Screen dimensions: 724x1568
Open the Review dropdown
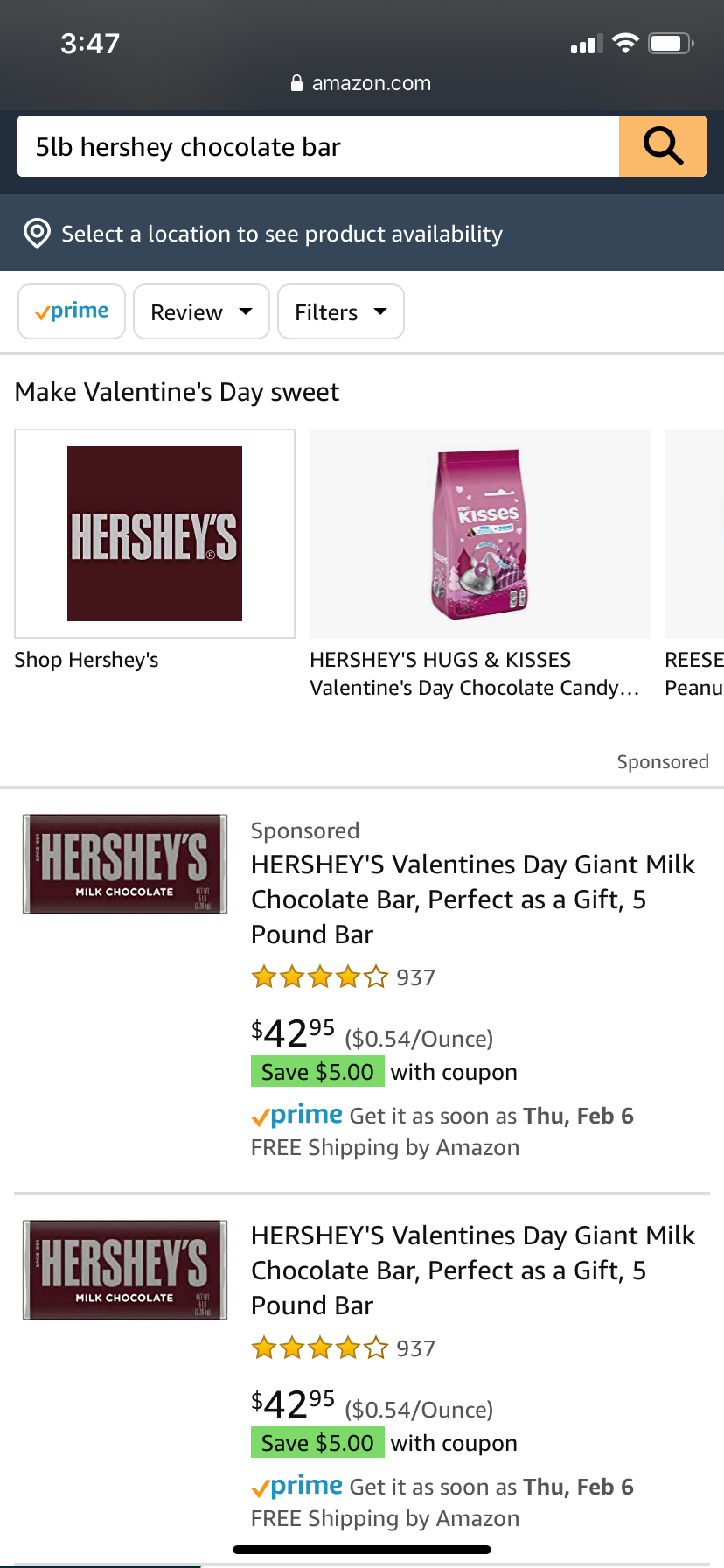point(201,311)
